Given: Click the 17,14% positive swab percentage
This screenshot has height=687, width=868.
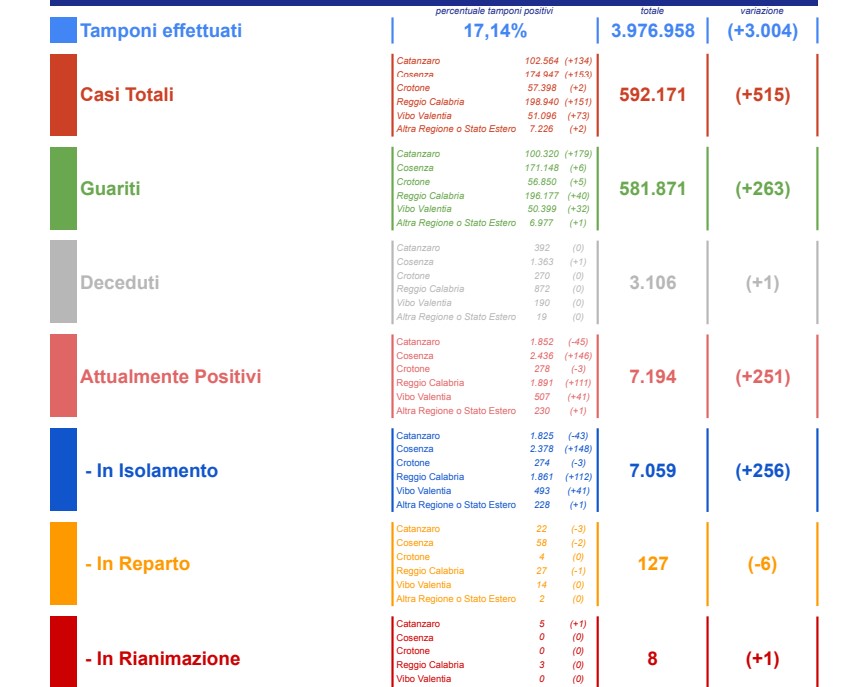Looking at the screenshot, I should (x=494, y=31).
